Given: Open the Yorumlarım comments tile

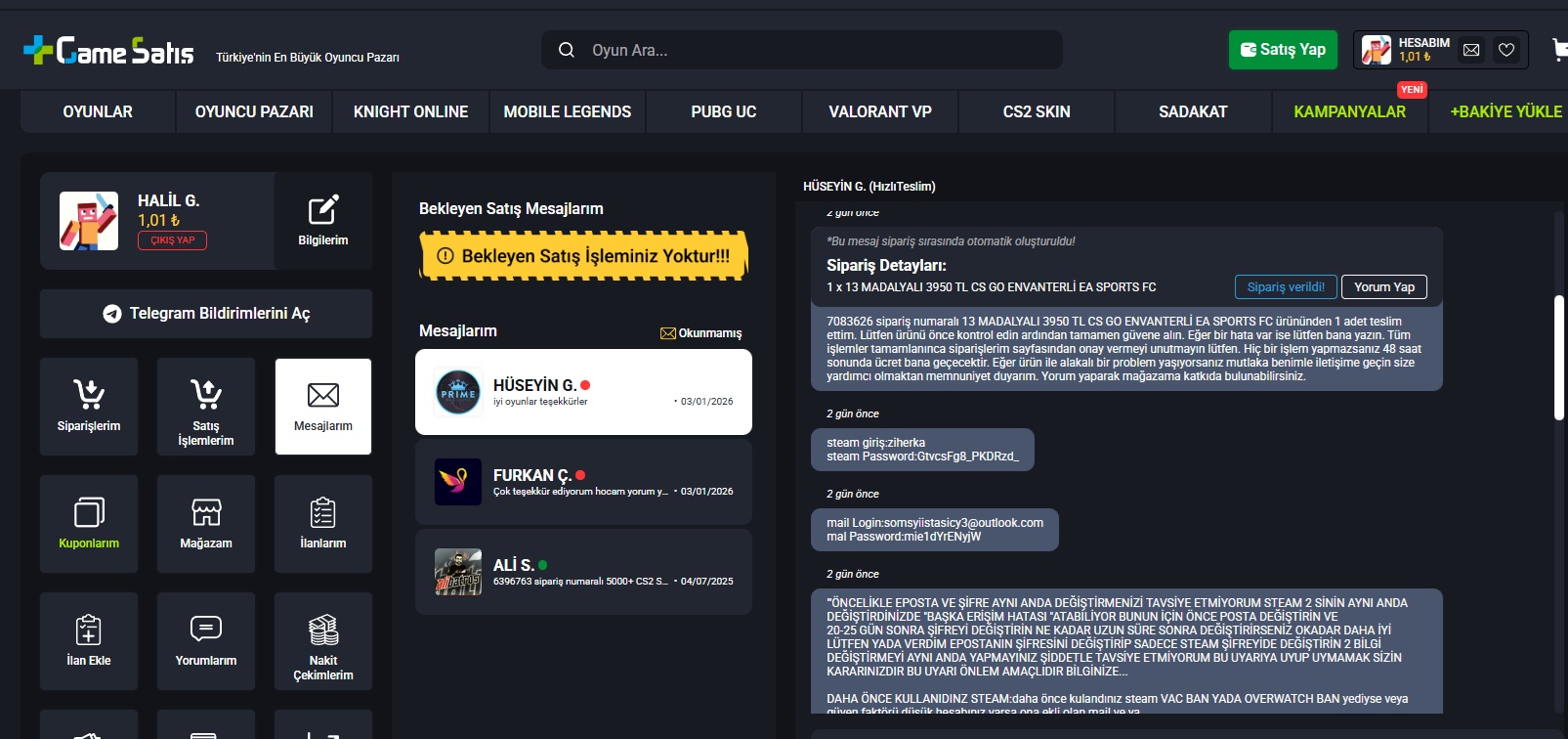Looking at the screenshot, I should 206,641.
